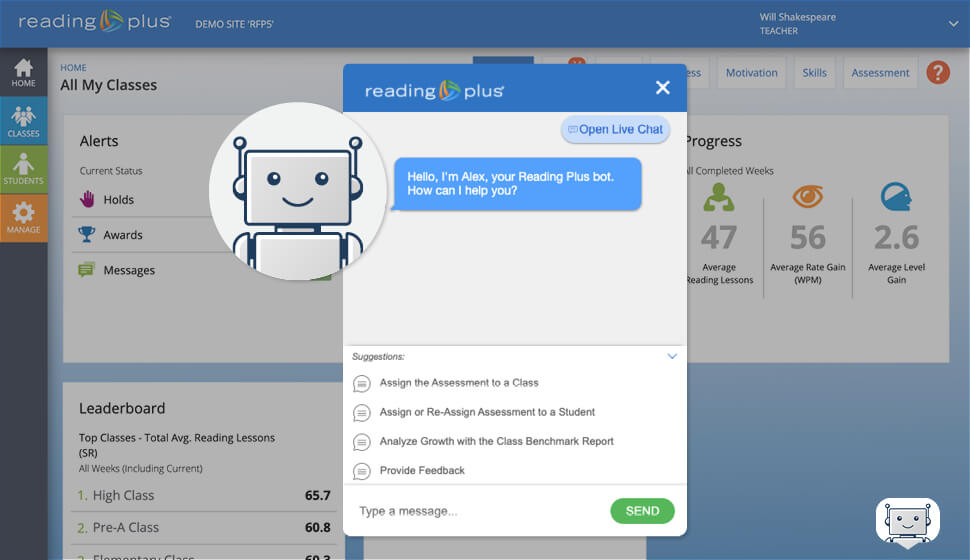Select suggestion Assign the Assessment to a Class
Screen dimensions: 970x560
(459, 383)
